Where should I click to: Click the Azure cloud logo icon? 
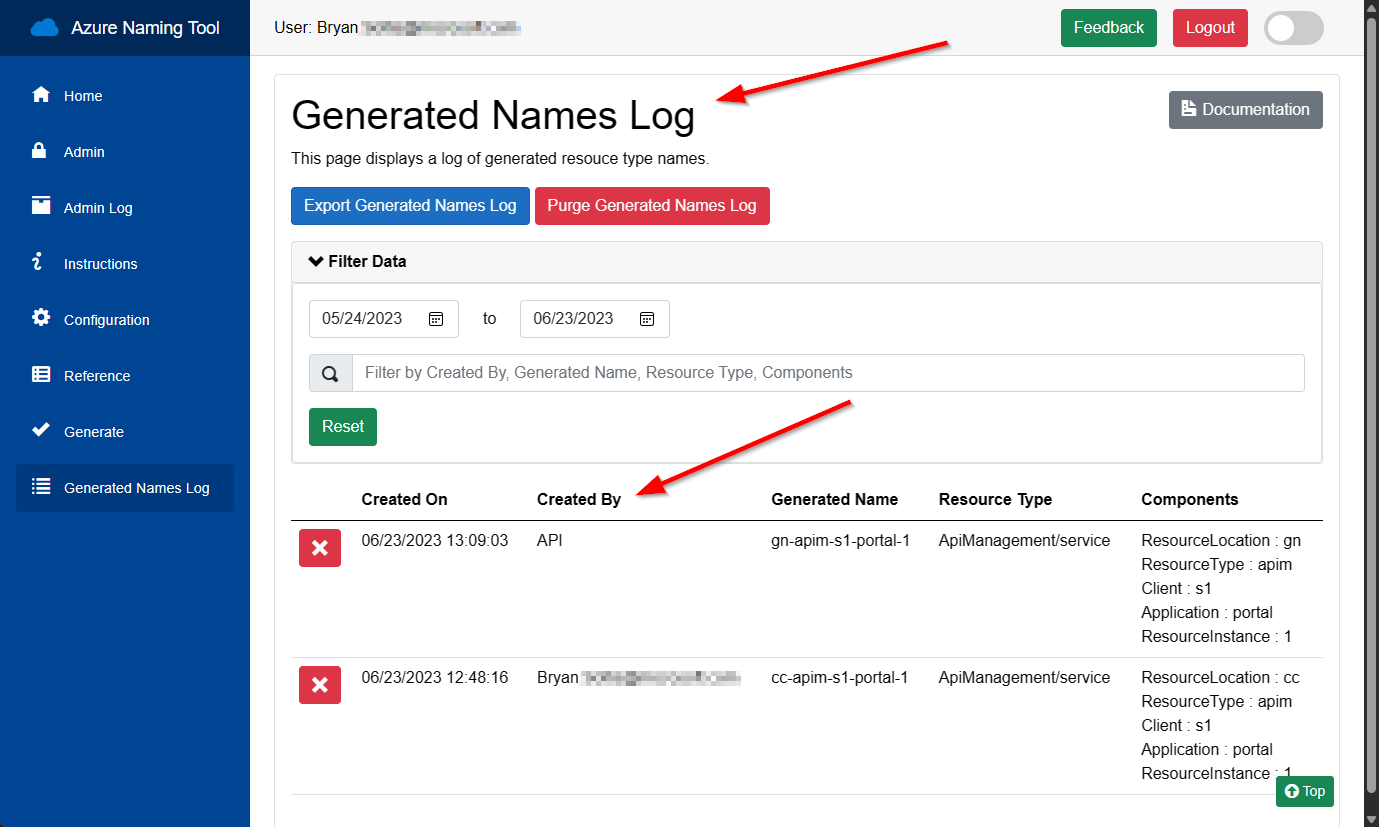coord(45,28)
